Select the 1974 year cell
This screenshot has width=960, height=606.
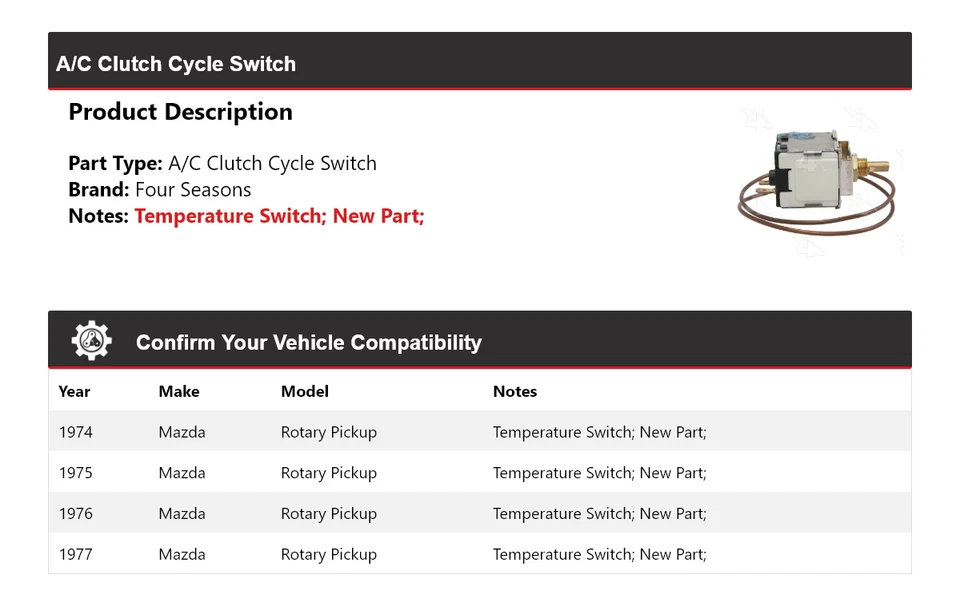[75, 433]
